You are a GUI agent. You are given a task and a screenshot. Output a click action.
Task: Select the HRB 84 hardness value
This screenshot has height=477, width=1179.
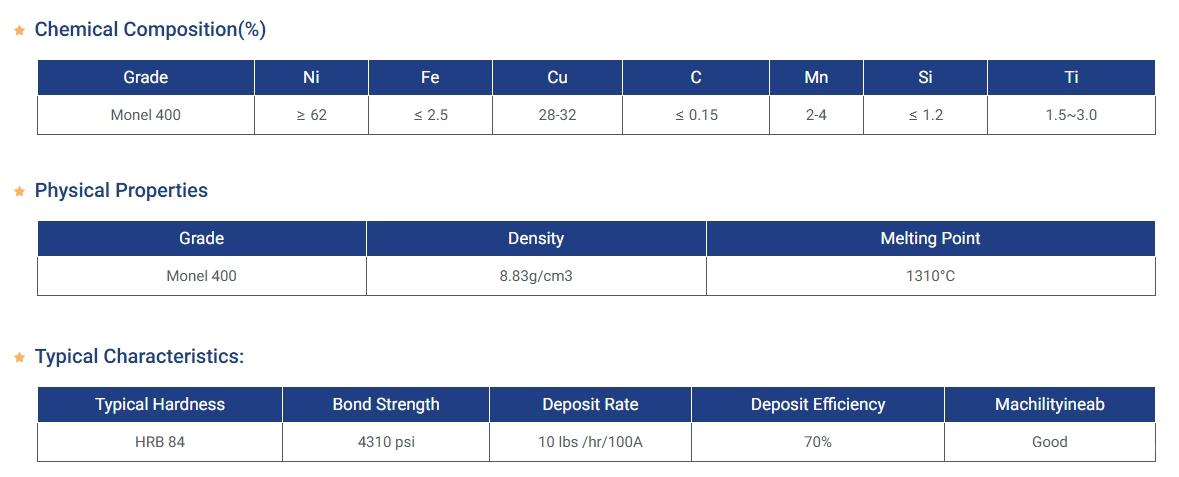pos(160,442)
